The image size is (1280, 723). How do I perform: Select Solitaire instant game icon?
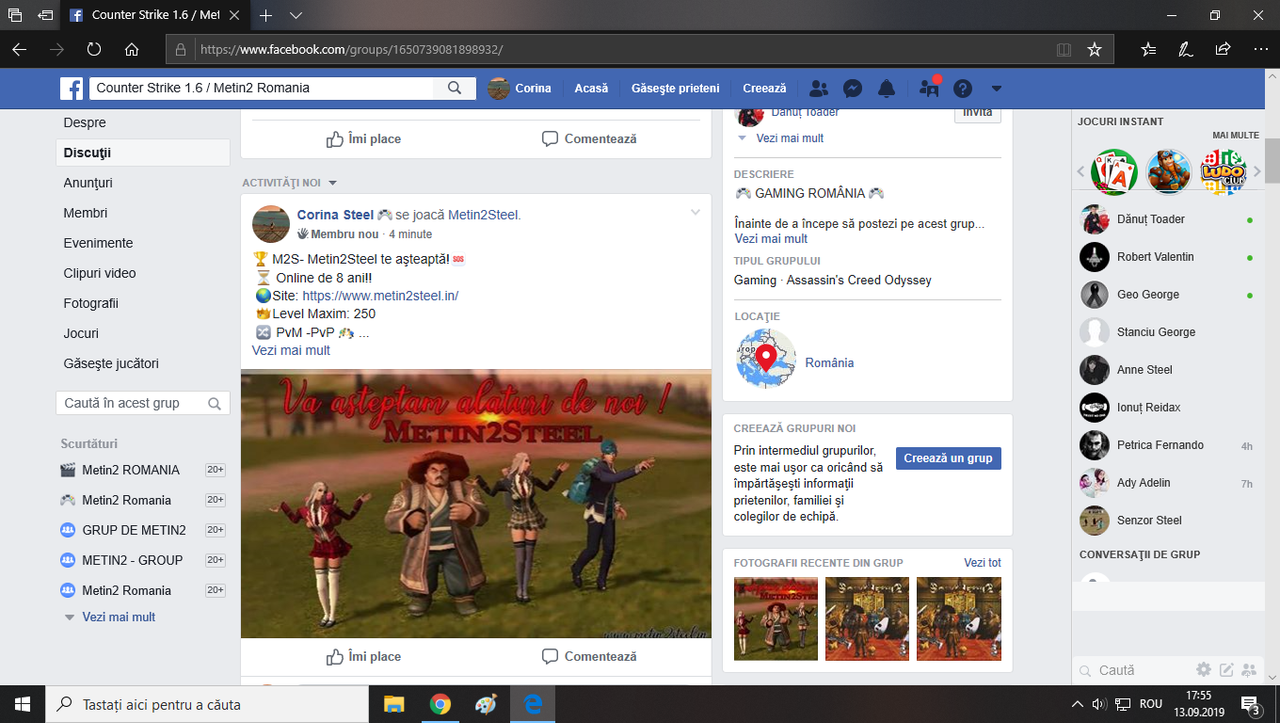click(1114, 172)
